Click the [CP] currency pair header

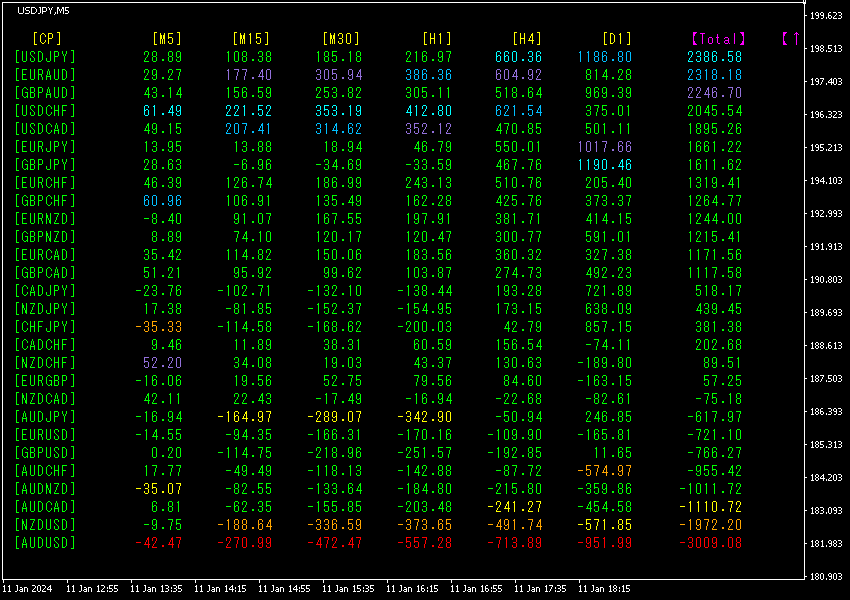coord(47,38)
